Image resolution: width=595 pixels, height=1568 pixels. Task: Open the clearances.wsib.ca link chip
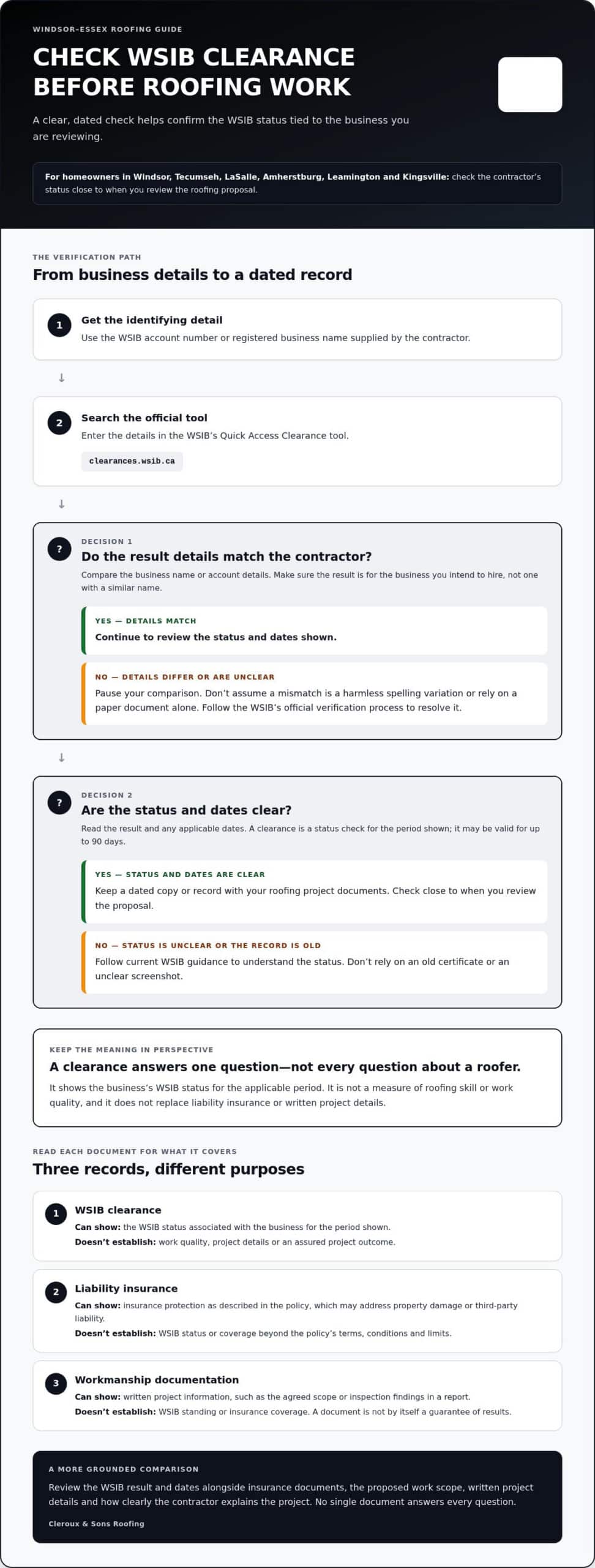132,461
